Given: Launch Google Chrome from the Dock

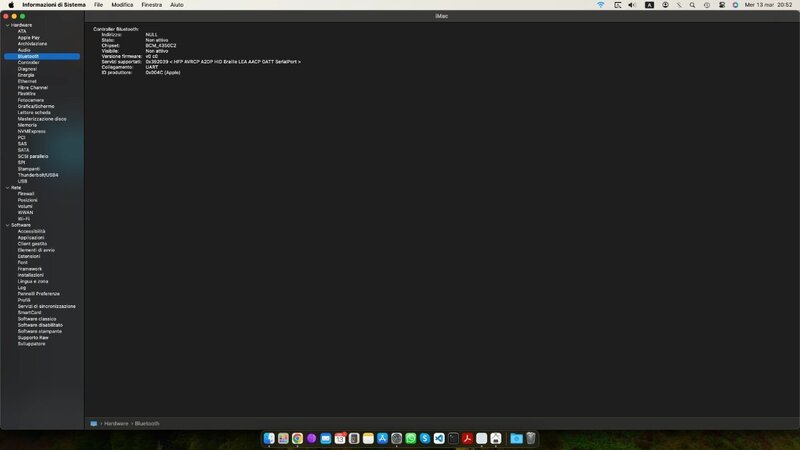Looking at the screenshot, I should pyautogui.click(x=297, y=438).
